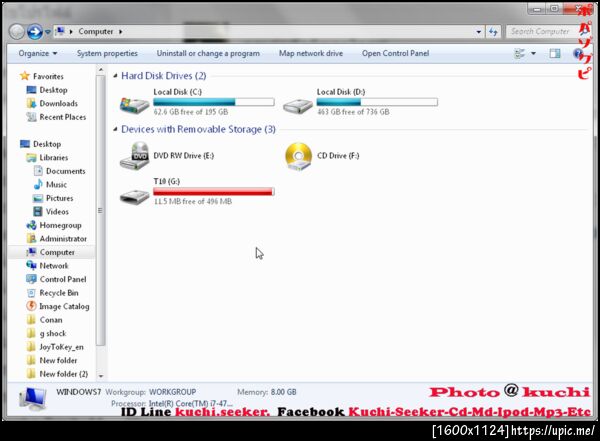Click Devices with Removable Storage (3) heading
The height and width of the screenshot is (441, 600).
pos(198,129)
